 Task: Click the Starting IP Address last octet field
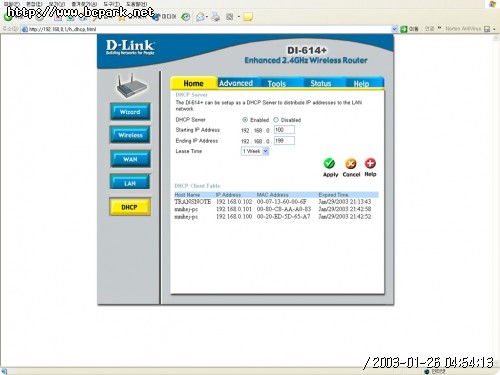point(284,130)
